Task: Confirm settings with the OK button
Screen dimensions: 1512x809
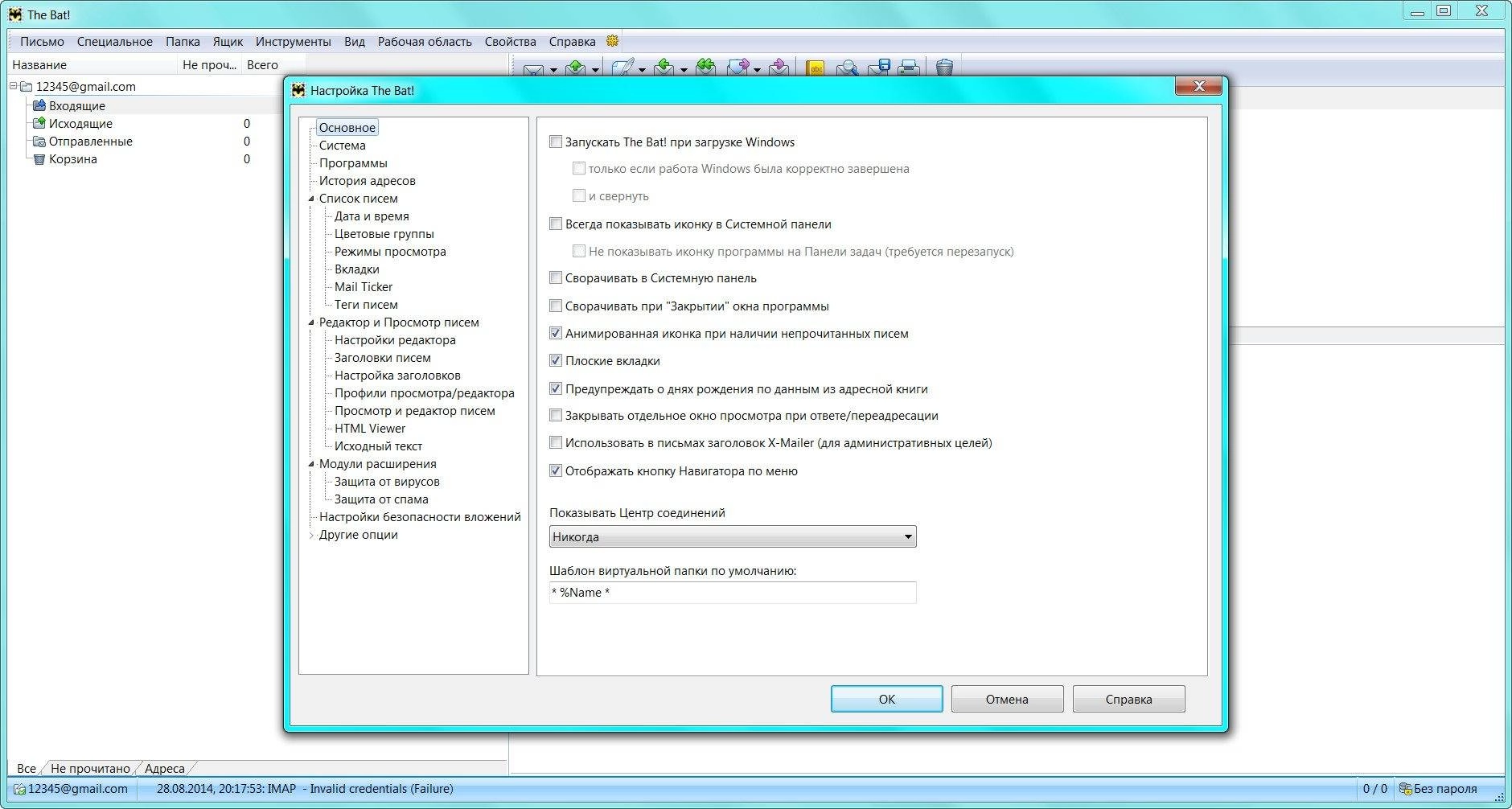Action: 886,699
